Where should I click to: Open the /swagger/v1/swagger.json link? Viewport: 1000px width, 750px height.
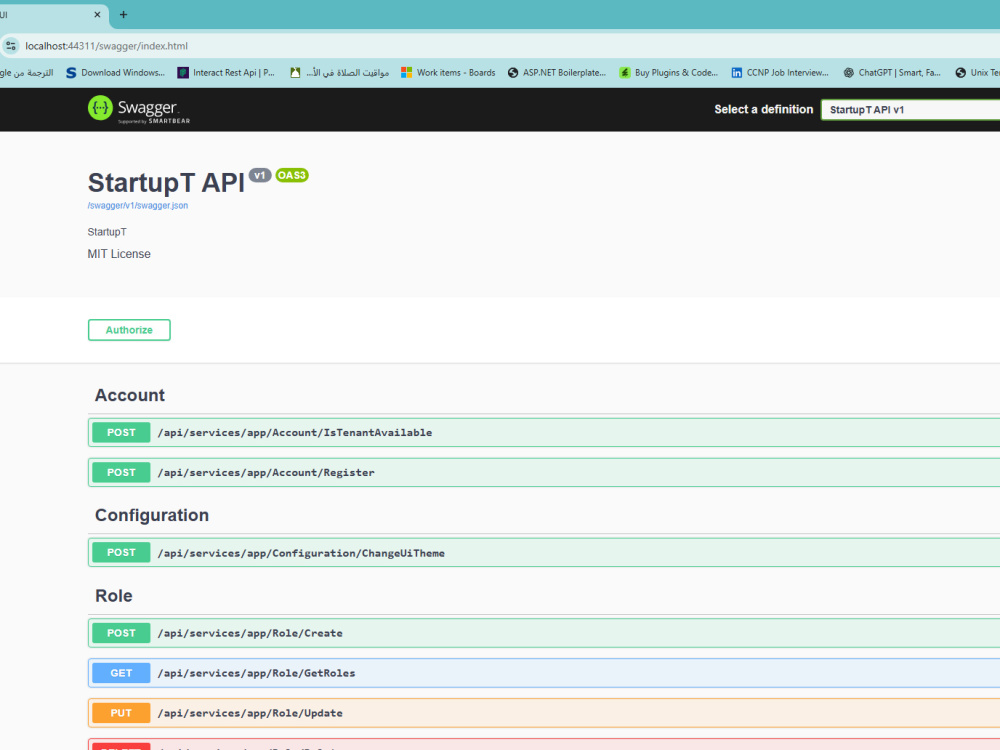138,205
